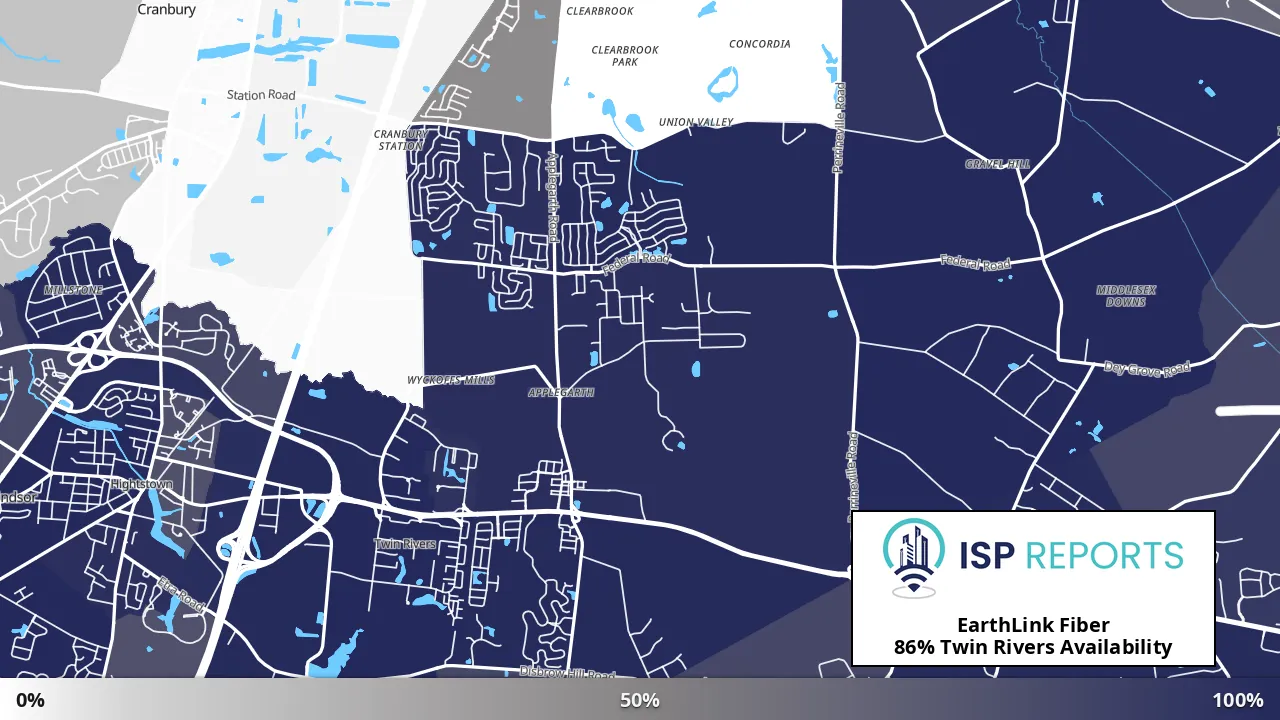Click the Disbrow Hill Road label

tap(567, 675)
